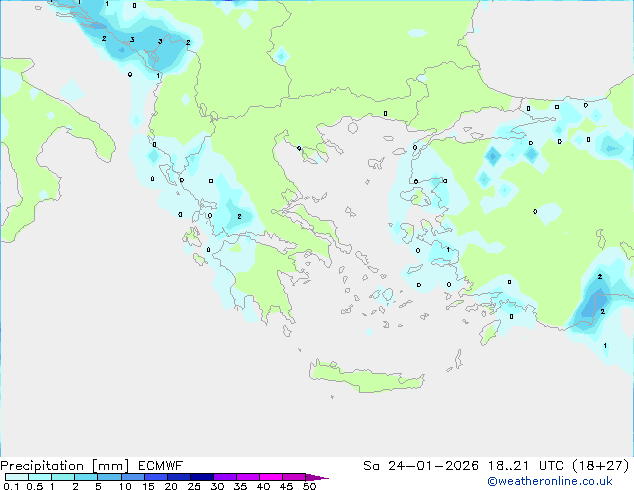Viewport: 634px width, 490px height.
Task: Choose the 25–30 mm navy legend swatch
Action: tap(201, 477)
